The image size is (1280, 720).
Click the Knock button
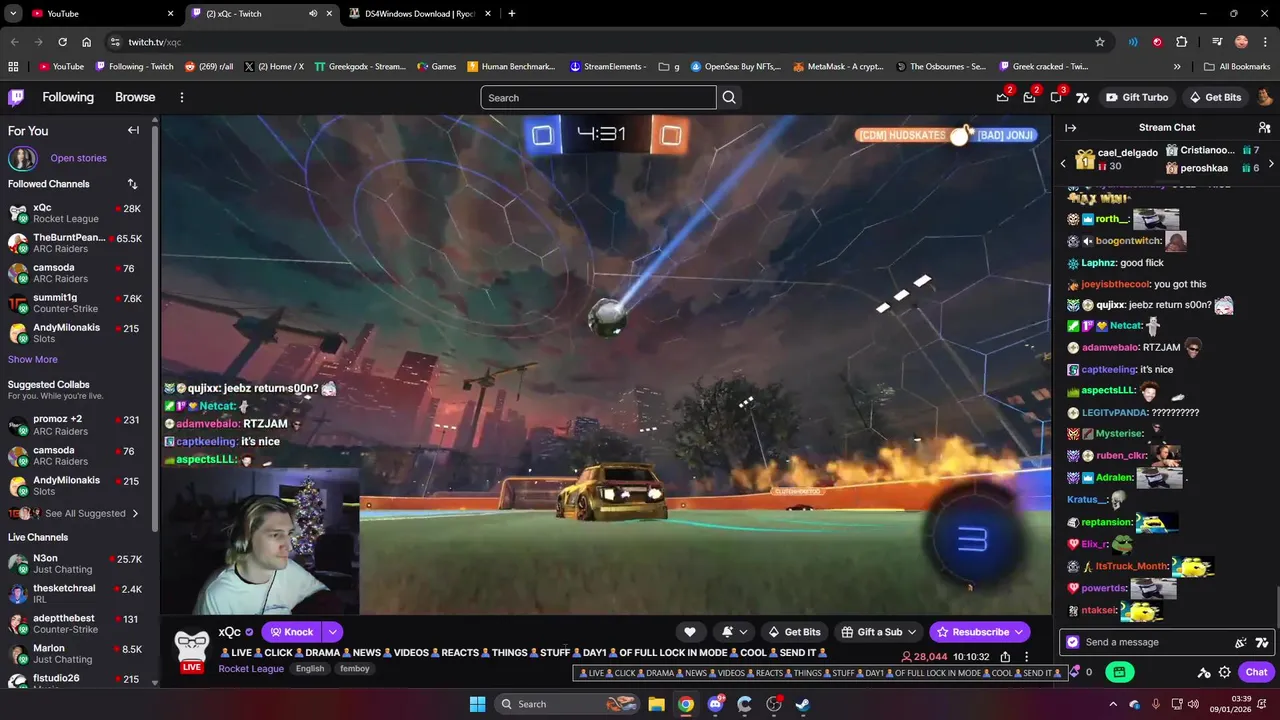coord(292,632)
